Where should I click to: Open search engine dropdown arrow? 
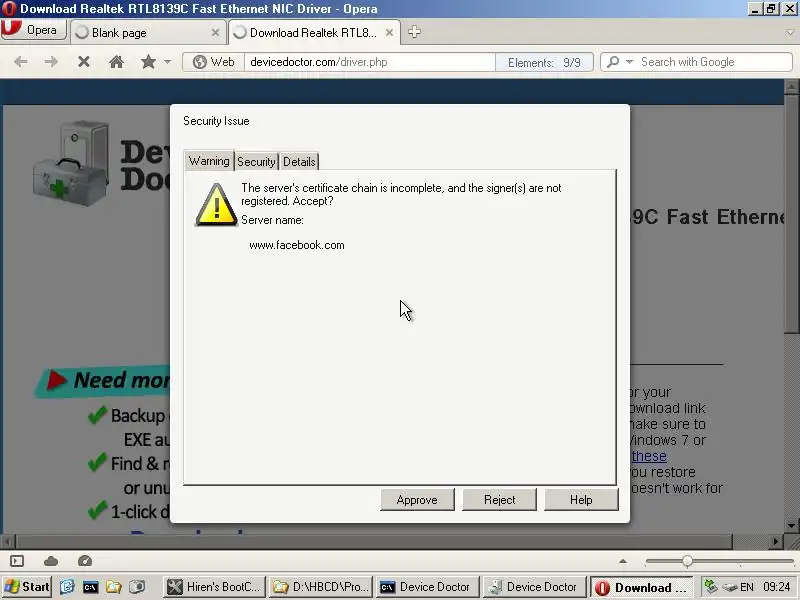(x=630, y=62)
